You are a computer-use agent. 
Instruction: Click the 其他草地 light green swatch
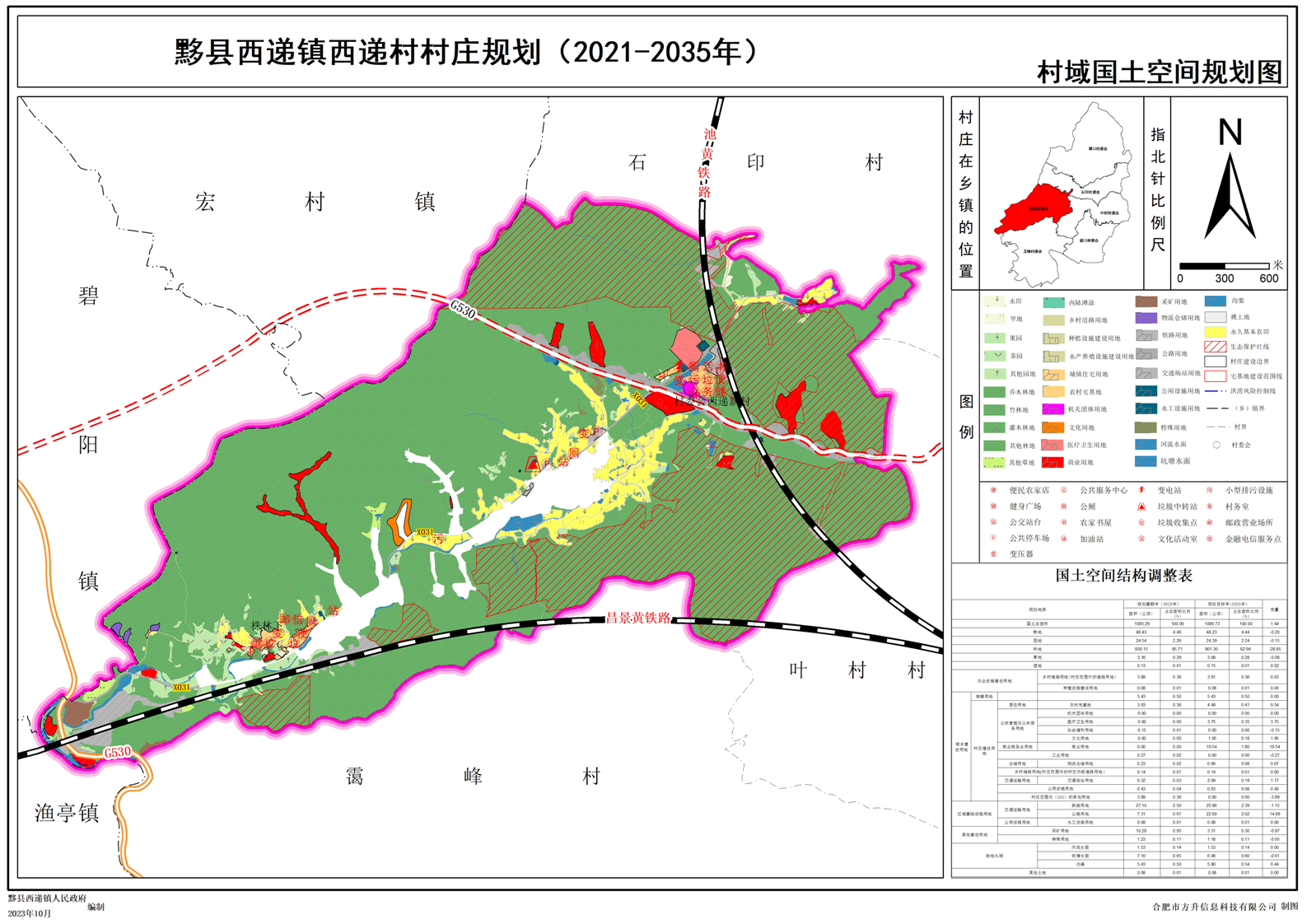pos(994,463)
